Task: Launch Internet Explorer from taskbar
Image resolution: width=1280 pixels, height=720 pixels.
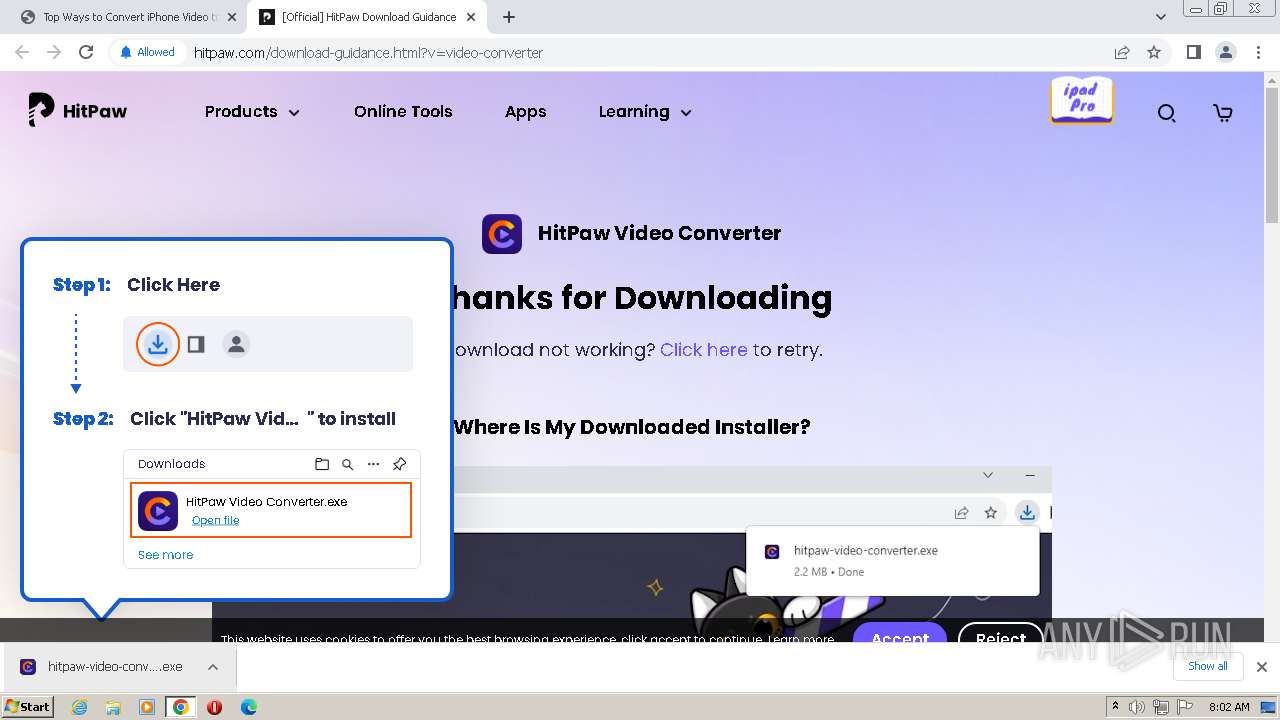Action: click(x=80, y=707)
